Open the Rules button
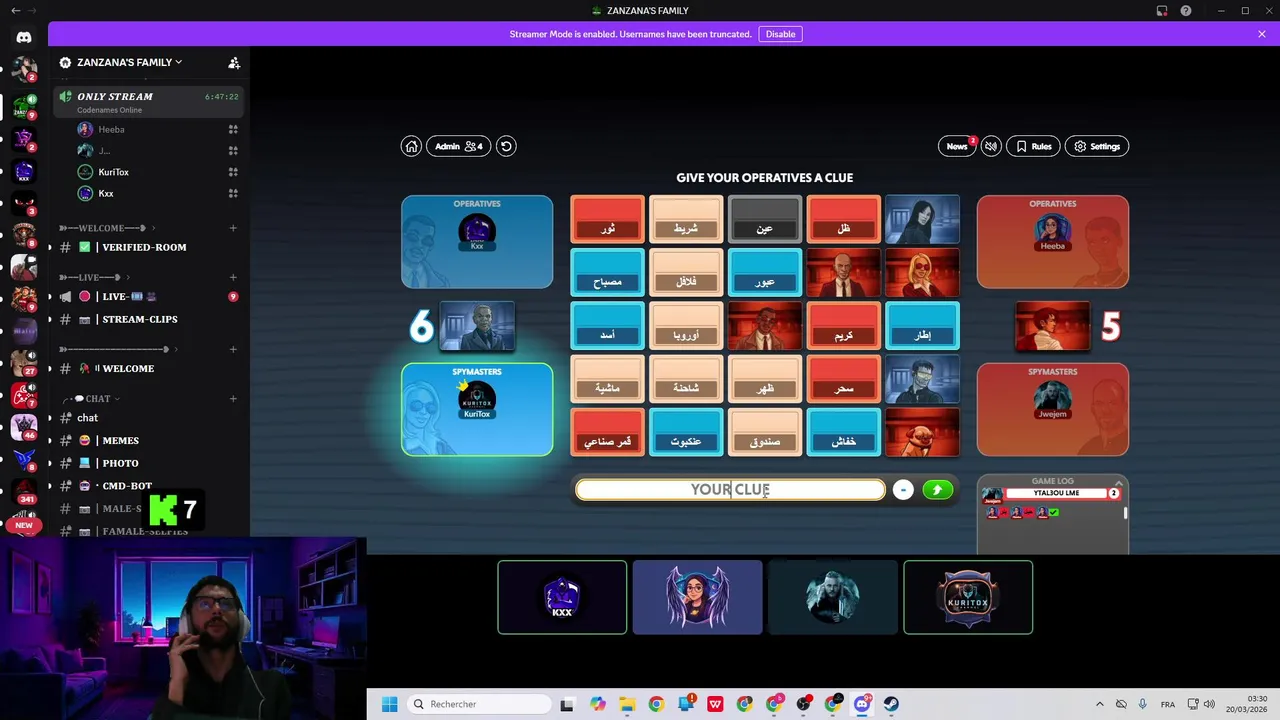The width and height of the screenshot is (1280, 720). [1033, 146]
